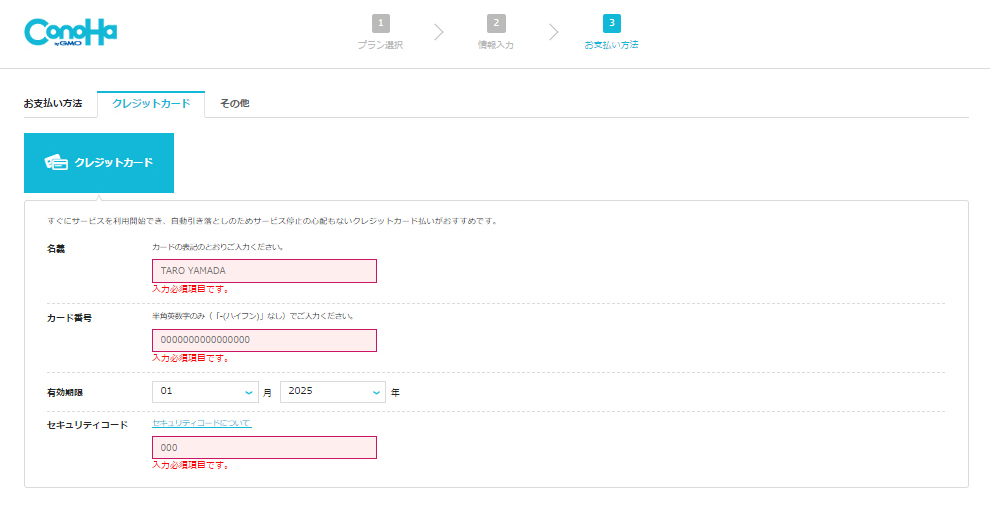Select step 2 情報入力 indicator

pos(496,33)
